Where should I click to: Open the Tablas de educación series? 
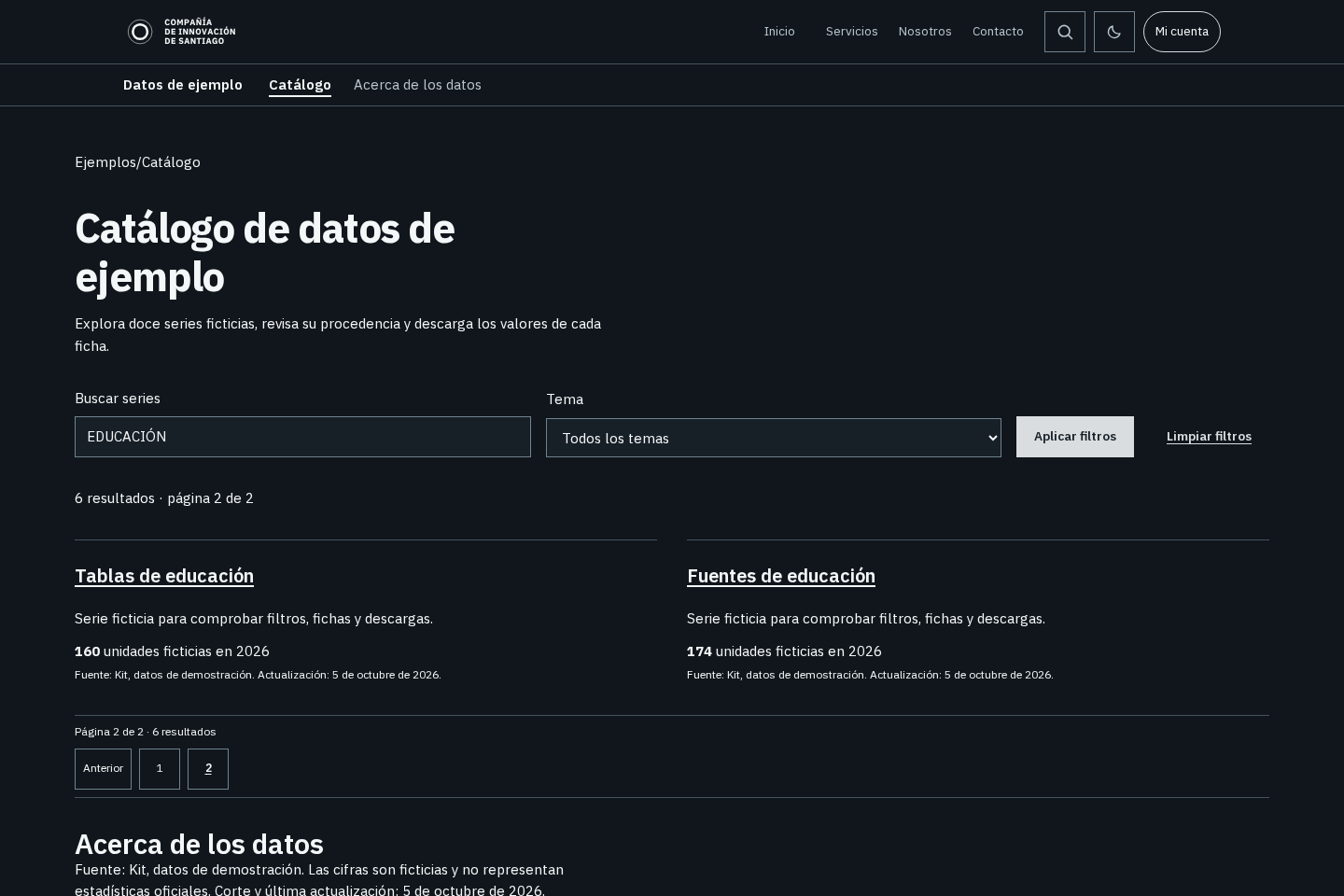coord(164,576)
